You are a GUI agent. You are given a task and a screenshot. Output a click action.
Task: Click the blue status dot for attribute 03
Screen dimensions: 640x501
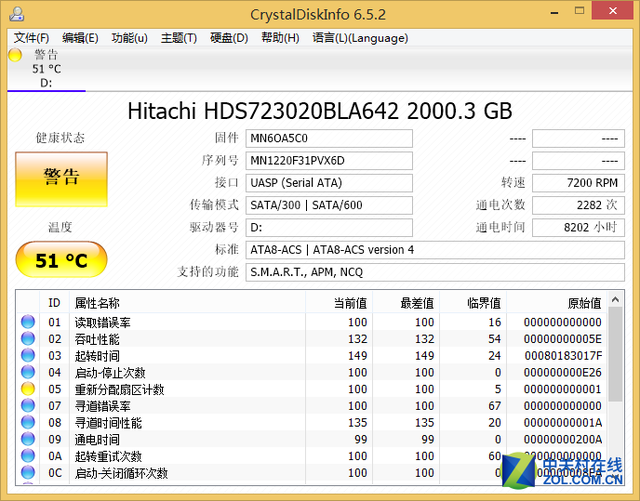point(28,355)
